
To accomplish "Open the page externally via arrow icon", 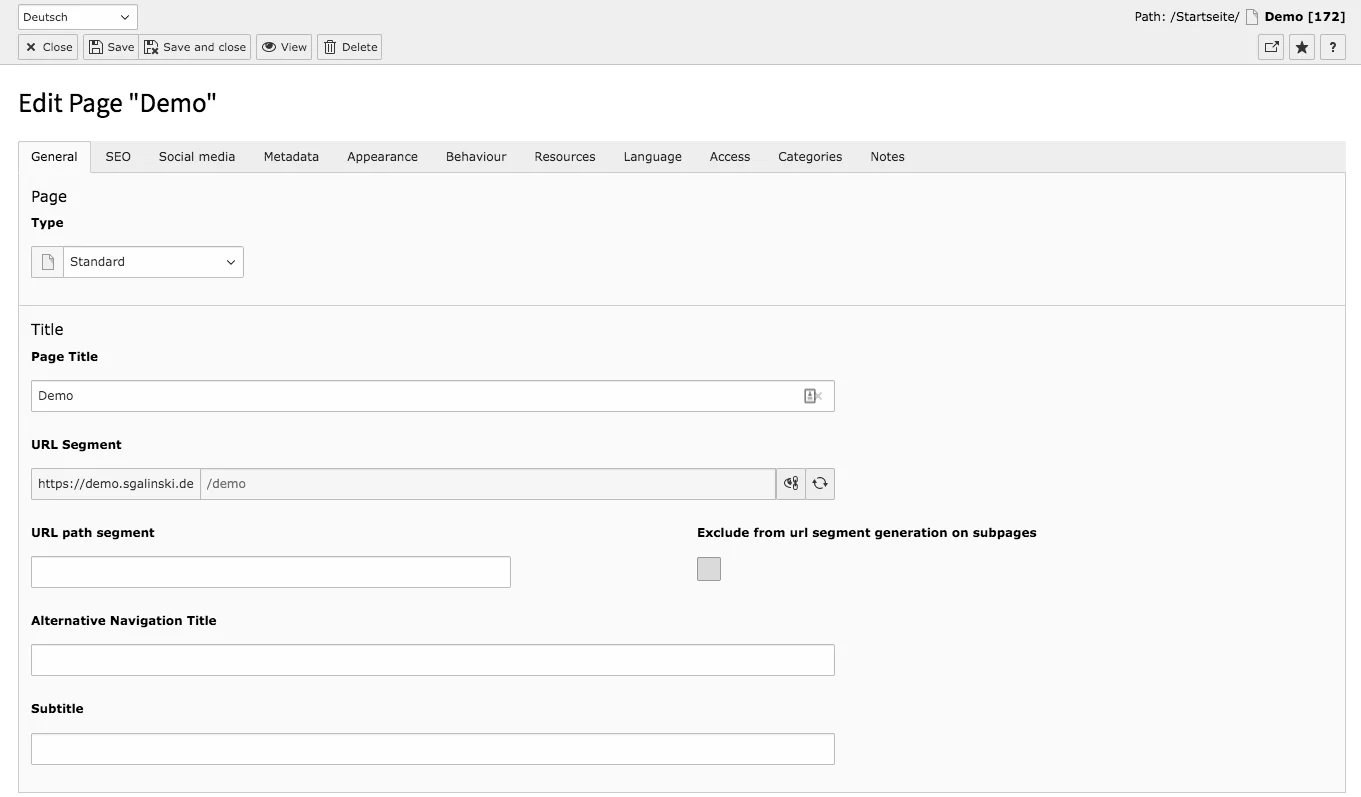I will point(1270,46).
